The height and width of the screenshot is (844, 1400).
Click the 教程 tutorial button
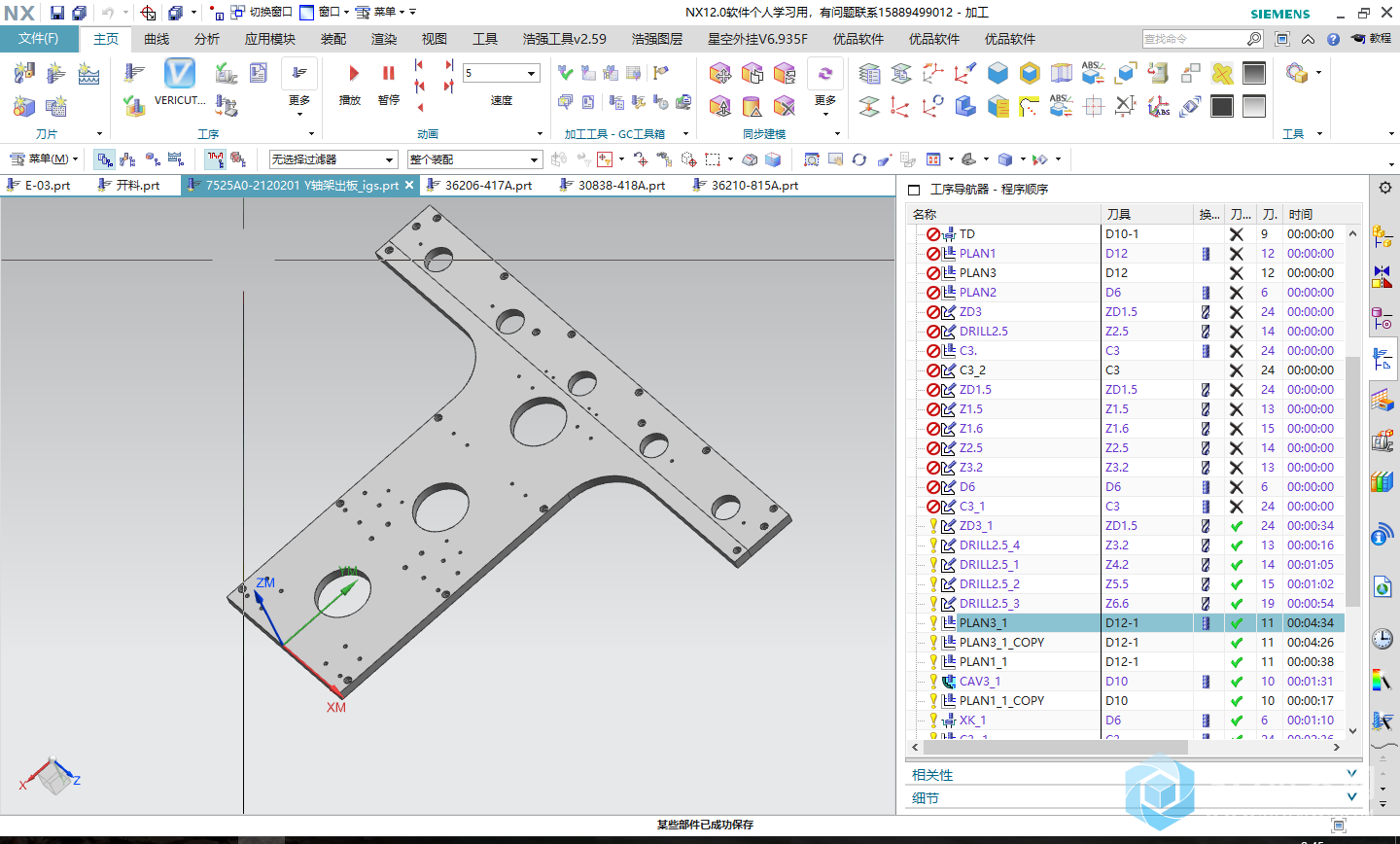click(x=1373, y=39)
